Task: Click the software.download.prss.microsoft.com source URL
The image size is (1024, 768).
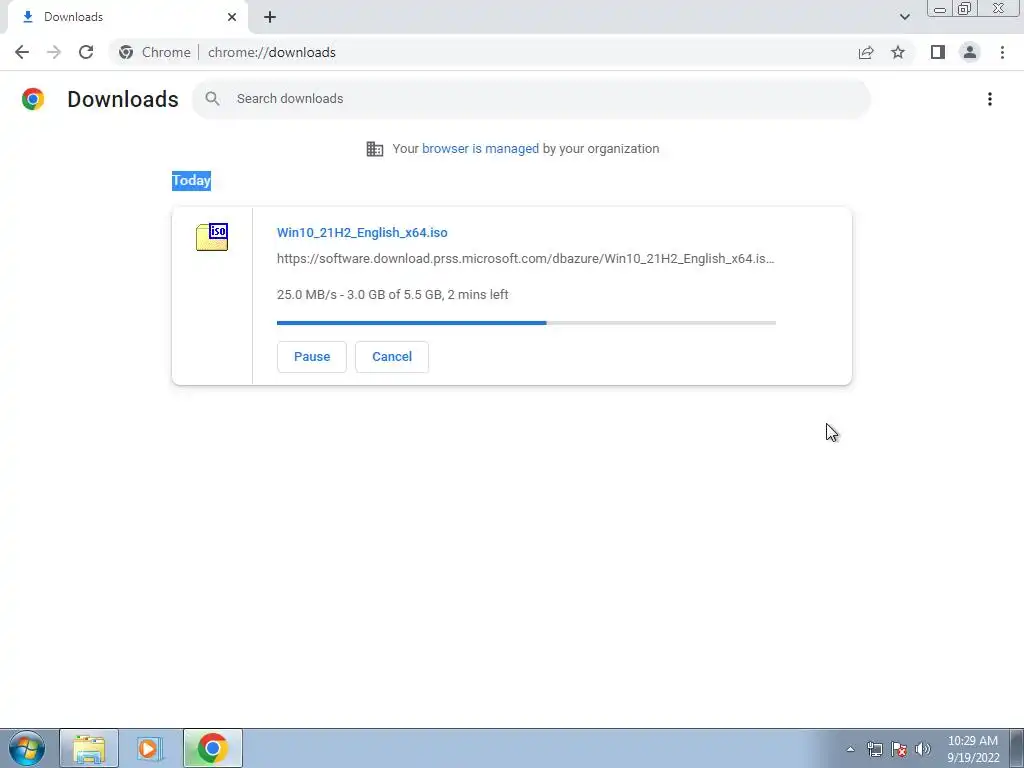Action: pyautogui.click(x=526, y=259)
